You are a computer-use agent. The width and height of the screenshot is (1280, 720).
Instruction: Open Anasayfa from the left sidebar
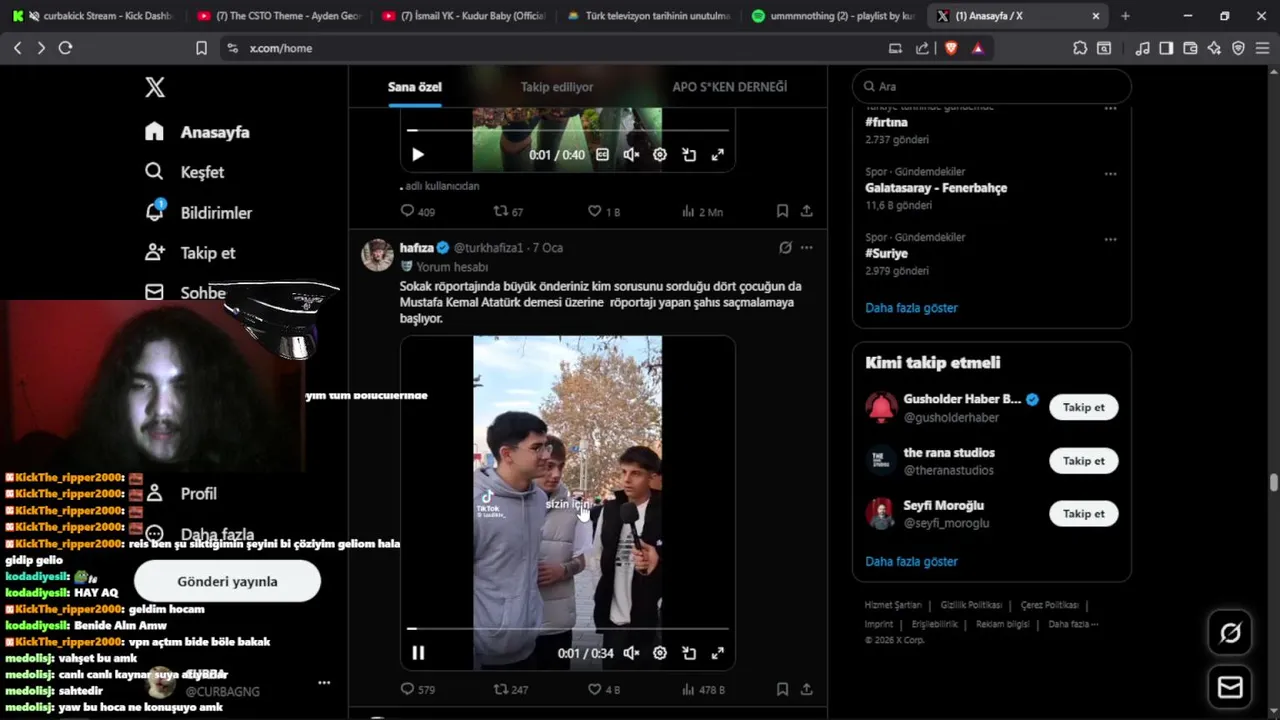197,132
